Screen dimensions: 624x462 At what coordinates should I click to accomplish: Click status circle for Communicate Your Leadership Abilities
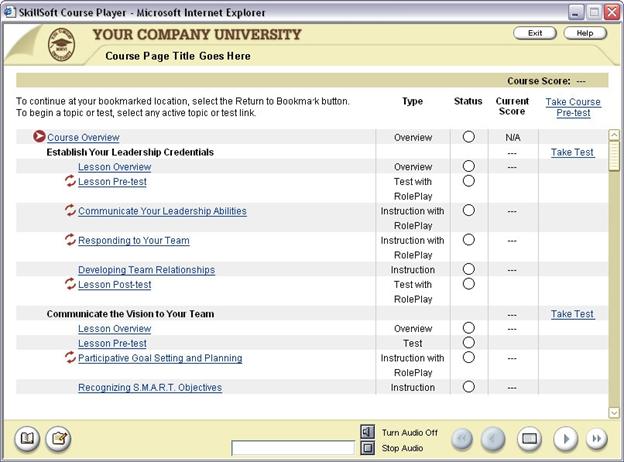(x=469, y=210)
